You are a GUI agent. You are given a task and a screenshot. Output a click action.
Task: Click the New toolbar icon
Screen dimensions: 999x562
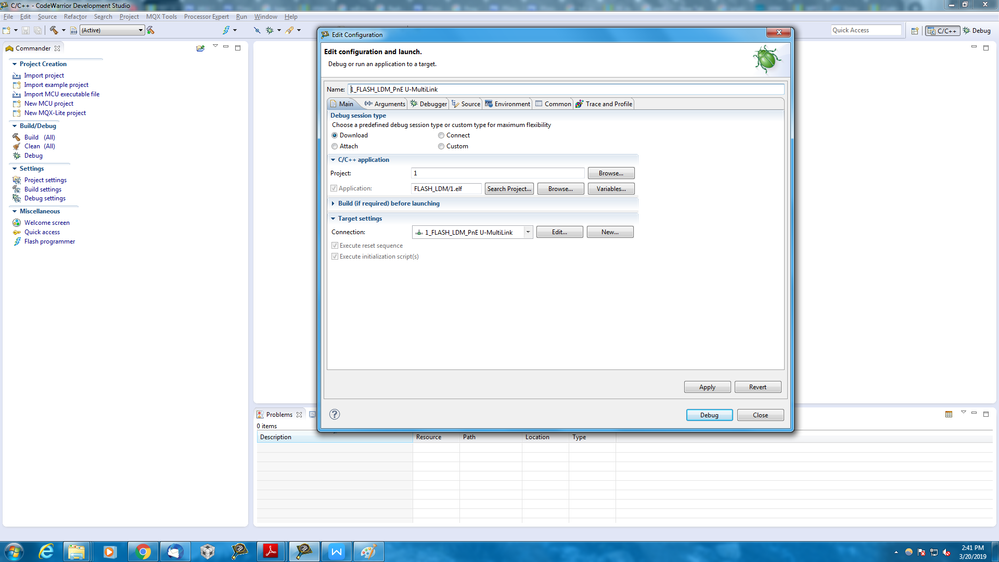coord(6,30)
